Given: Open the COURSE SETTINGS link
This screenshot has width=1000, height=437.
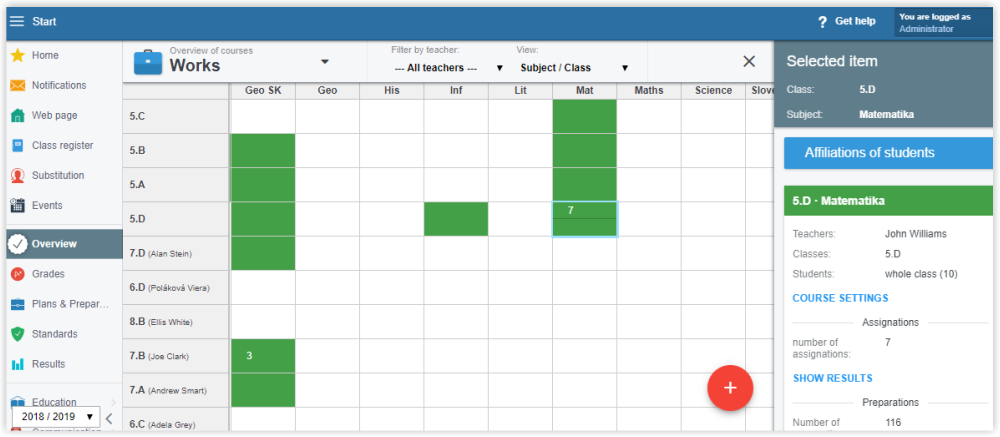Looking at the screenshot, I should click(840, 298).
